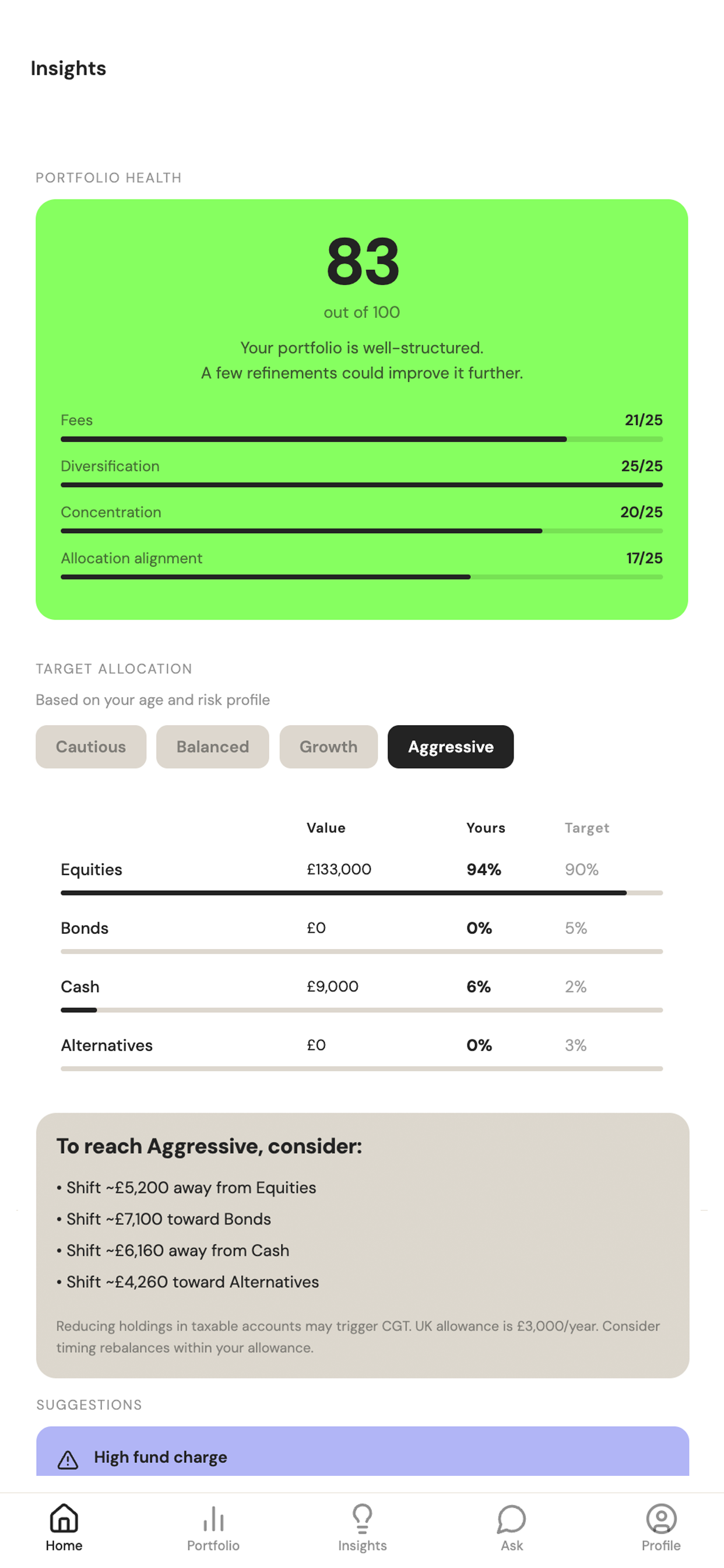Choose the Growth risk profile
Image resolution: width=724 pixels, height=1568 pixels.
click(328, 746)
